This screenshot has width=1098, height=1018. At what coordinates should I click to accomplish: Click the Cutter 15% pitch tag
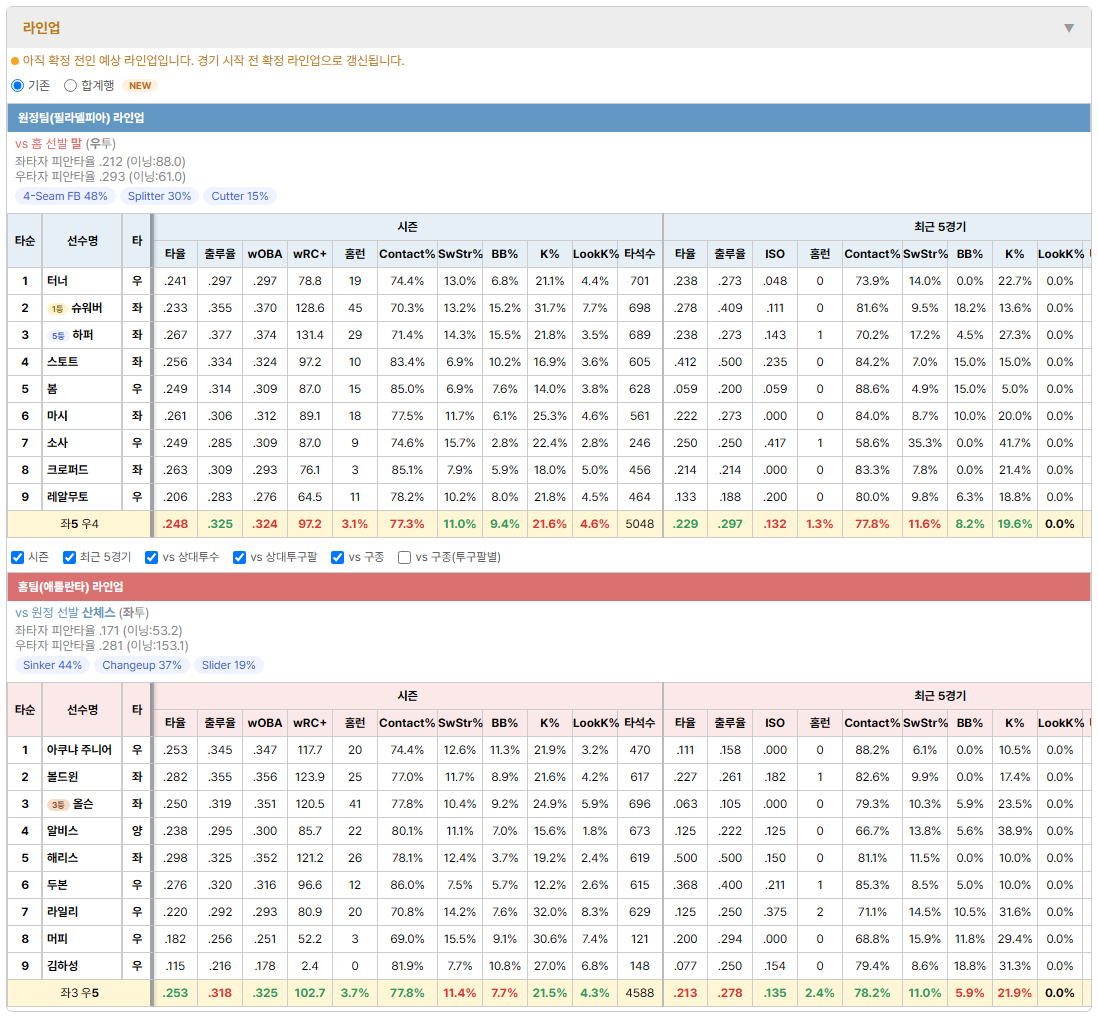click(x=240, y=197)
